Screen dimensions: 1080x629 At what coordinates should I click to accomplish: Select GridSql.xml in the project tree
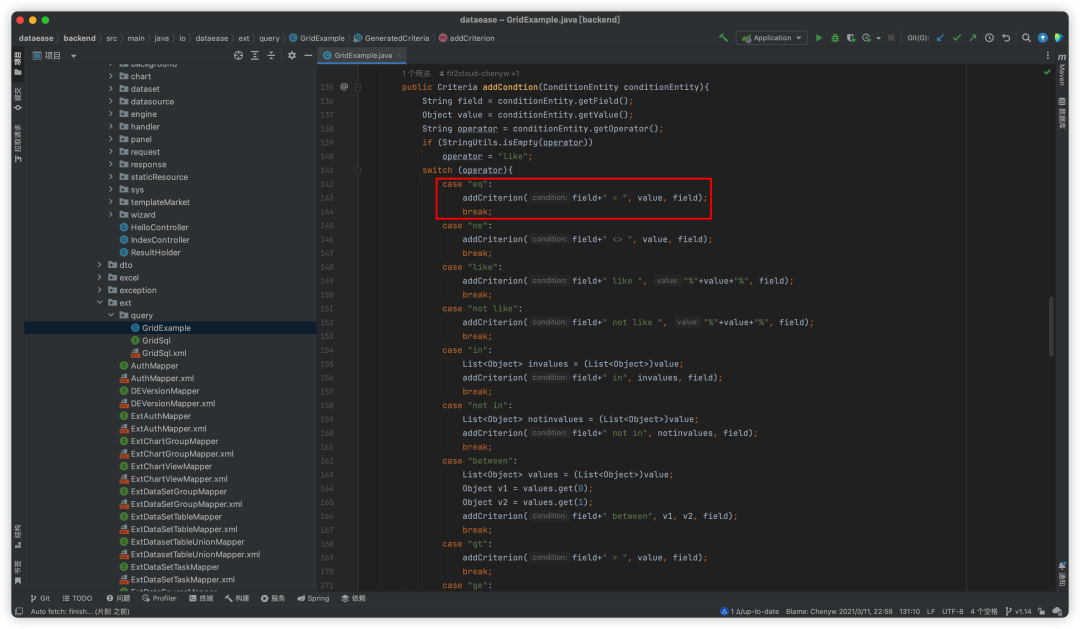(163, 353)
